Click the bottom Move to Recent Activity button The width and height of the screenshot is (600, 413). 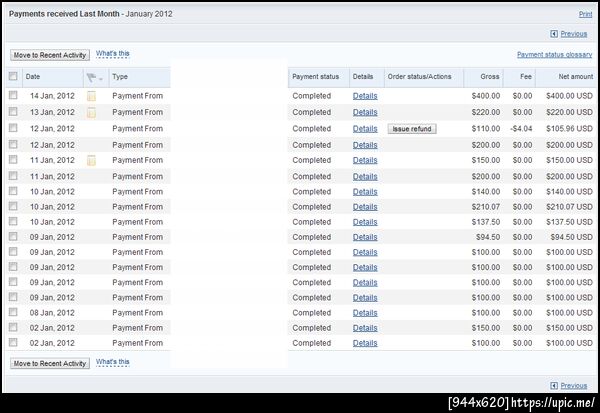[50, 363]
